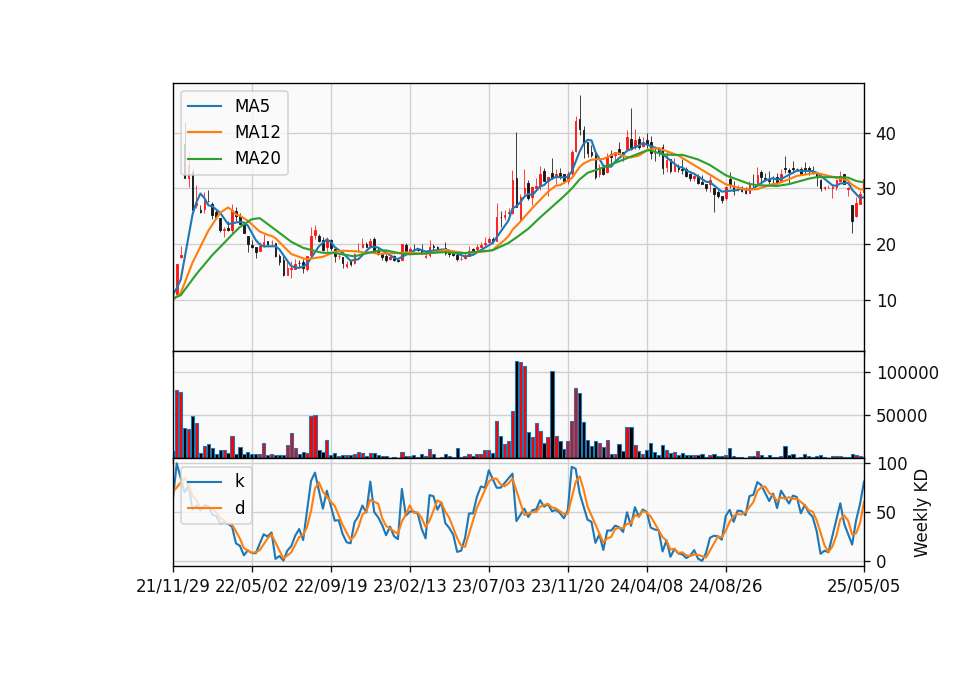Click the MA20 legend label

click(257, 158)
